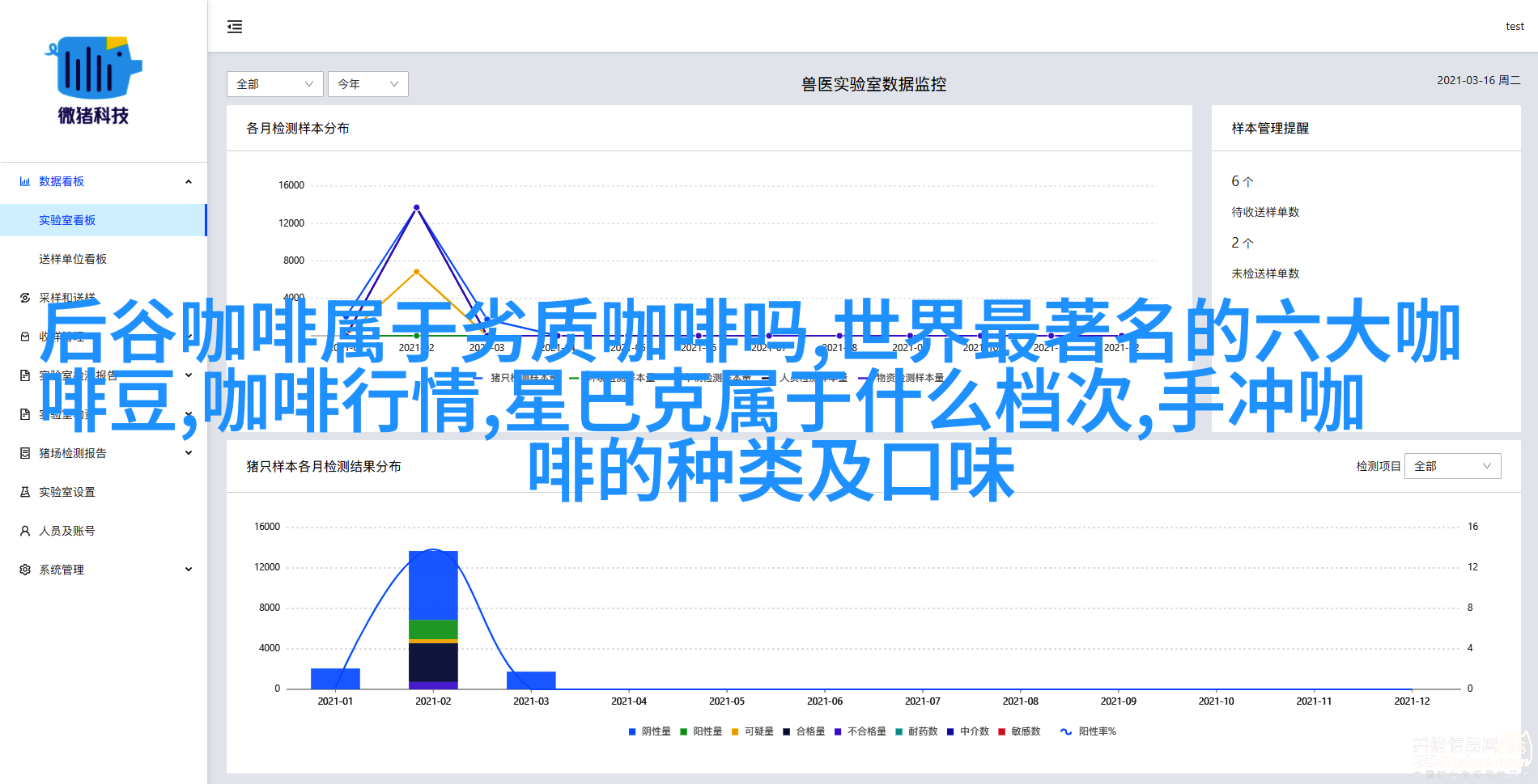
Task: Click the 阳性率% wave line icon
Action: tap(1066, 731)
